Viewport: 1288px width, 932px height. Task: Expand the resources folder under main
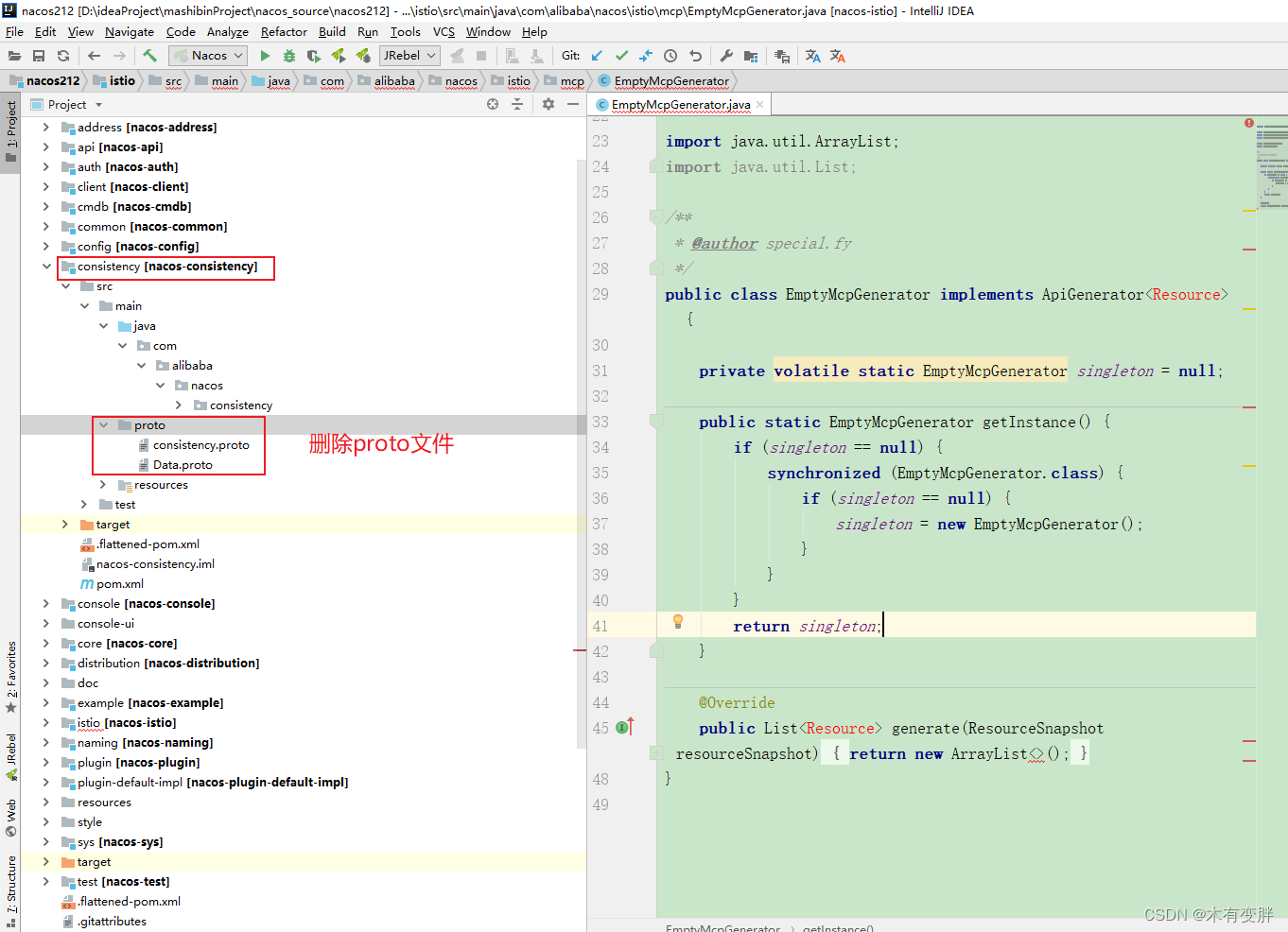[103, 484]
